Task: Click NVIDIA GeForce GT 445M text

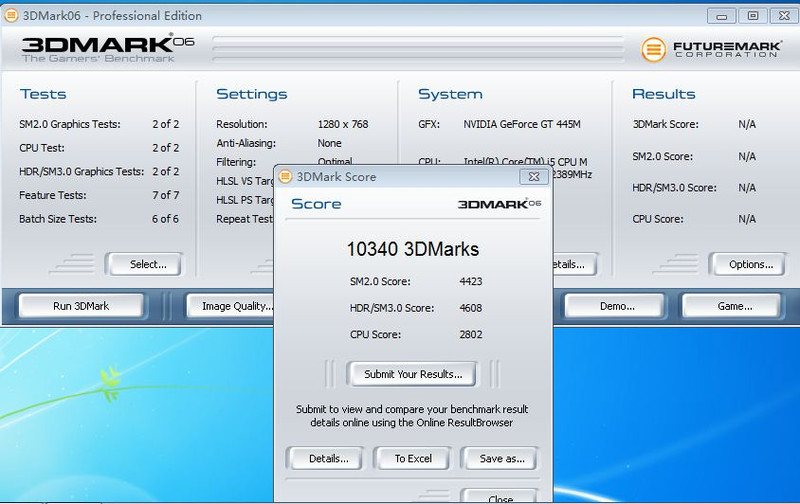Action: point(522,124)
